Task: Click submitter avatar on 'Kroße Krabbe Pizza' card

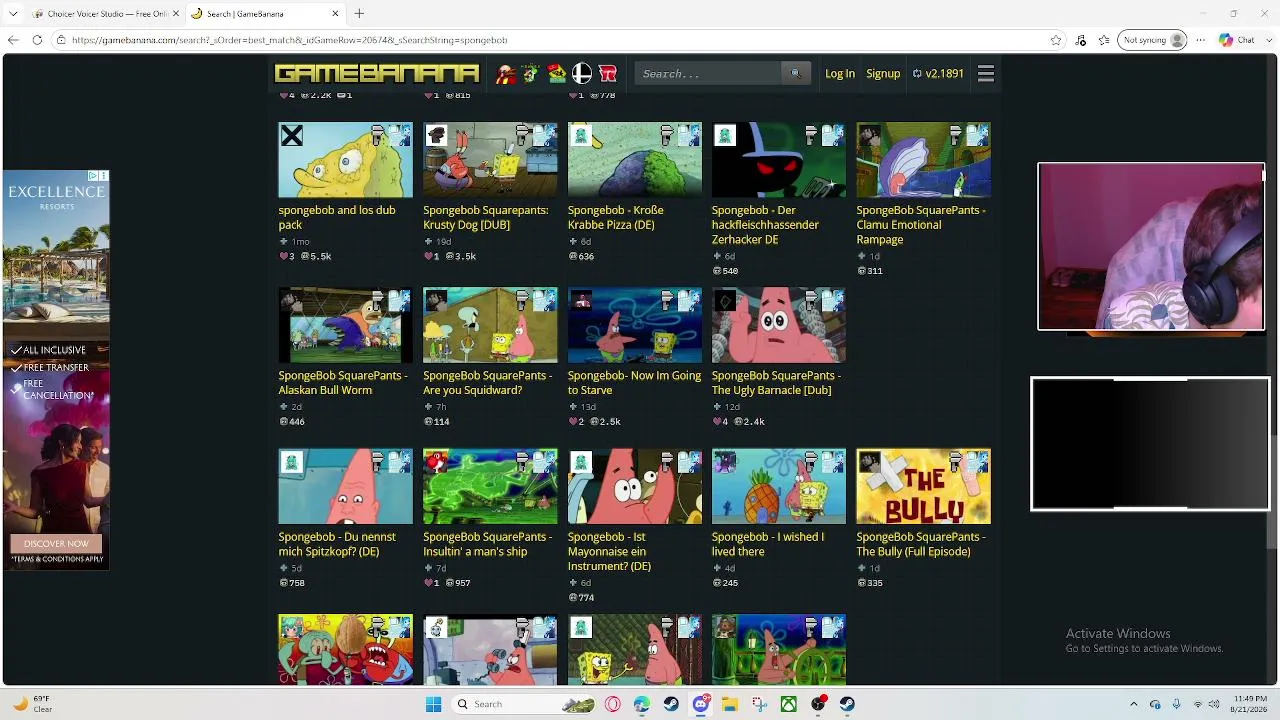Action: click(581, 135)
